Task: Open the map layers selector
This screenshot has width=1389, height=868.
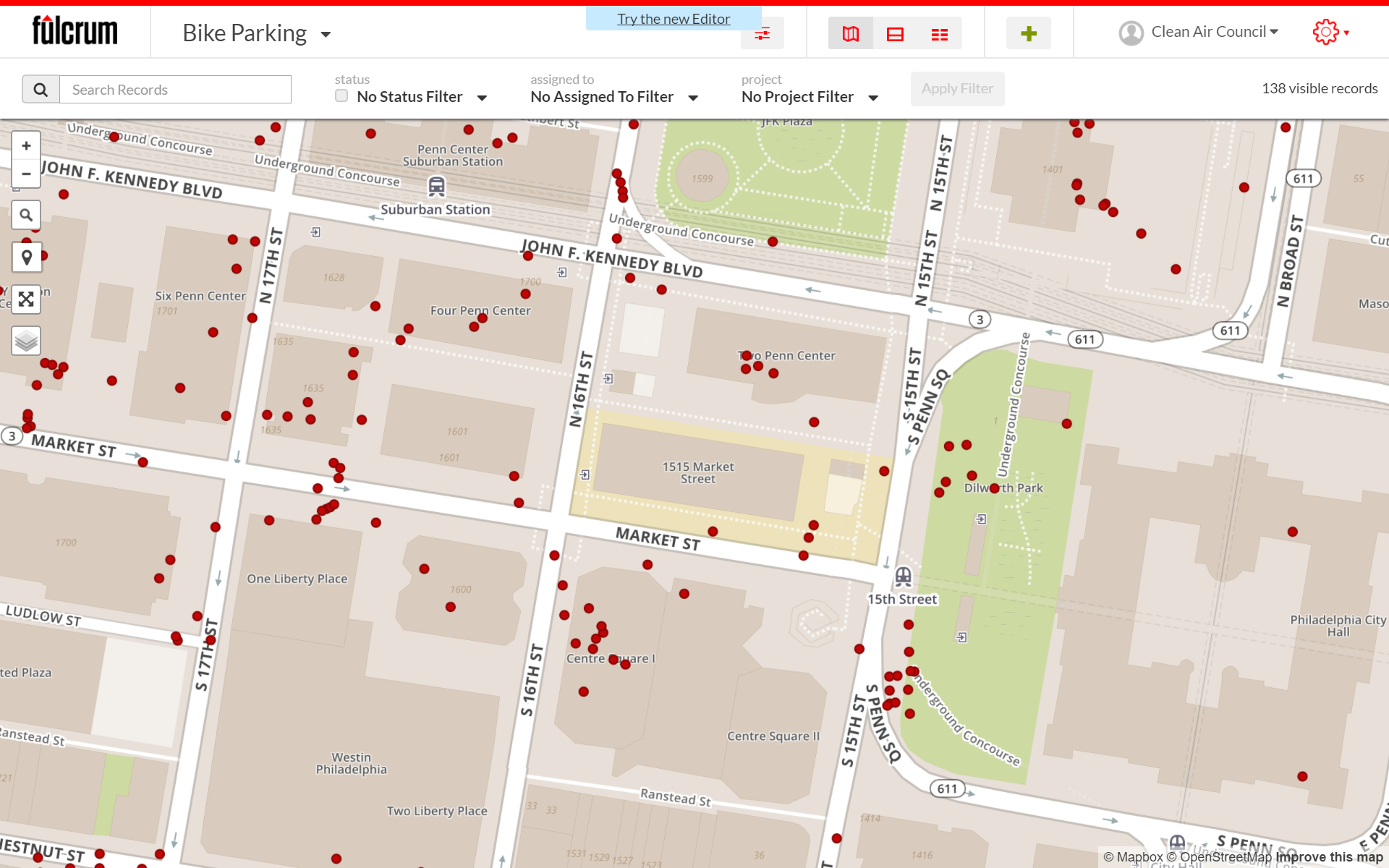Action: point(26,340)
